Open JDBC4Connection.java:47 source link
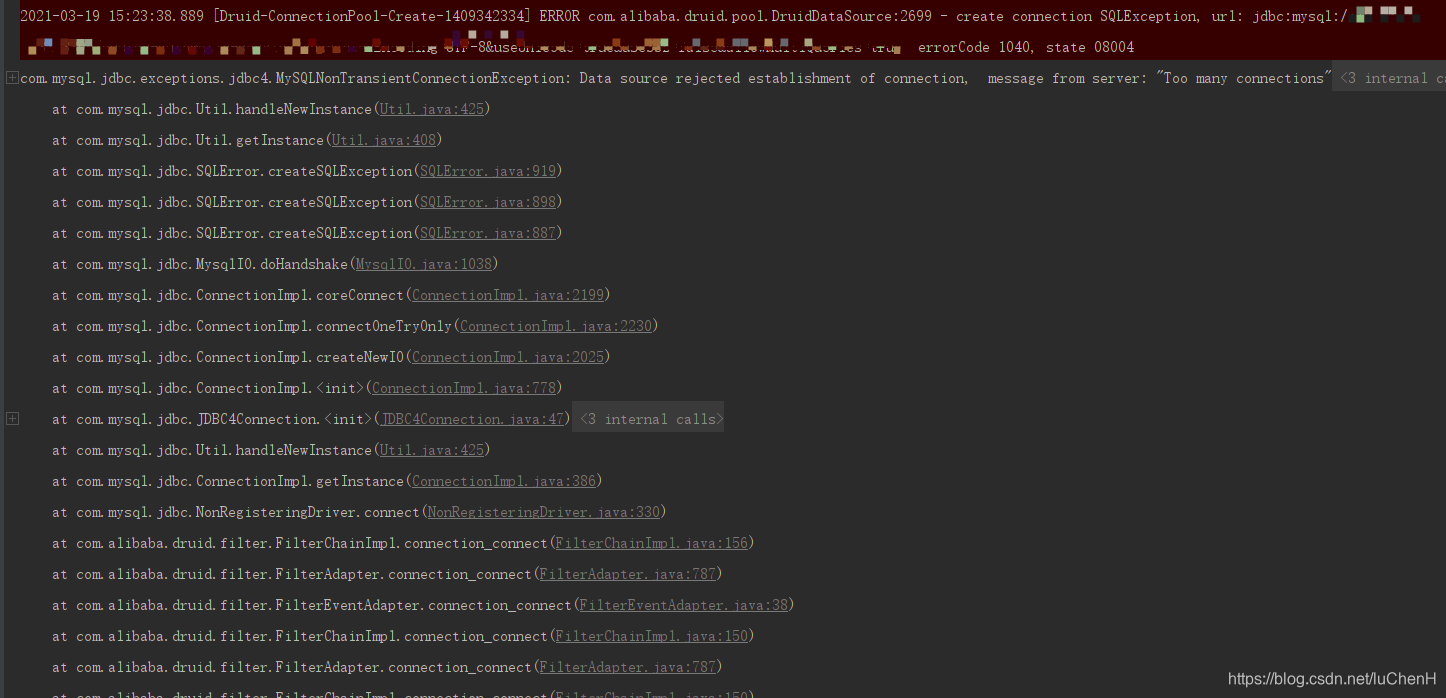Screen dimensions: 1446x698 pos(471,419)
